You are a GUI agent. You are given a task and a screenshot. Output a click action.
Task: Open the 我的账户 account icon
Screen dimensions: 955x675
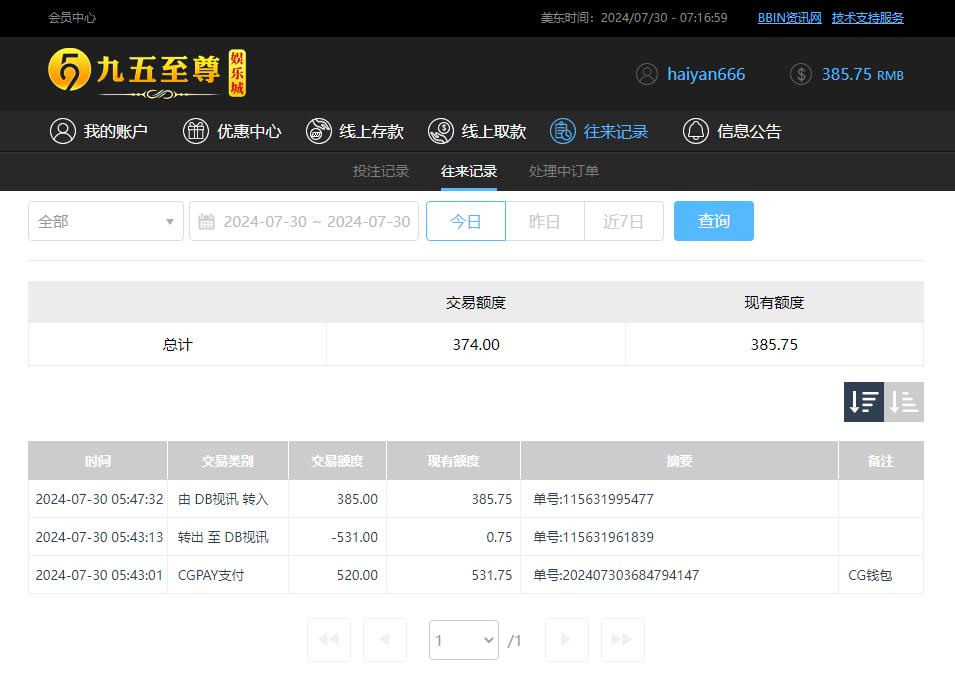63,131
